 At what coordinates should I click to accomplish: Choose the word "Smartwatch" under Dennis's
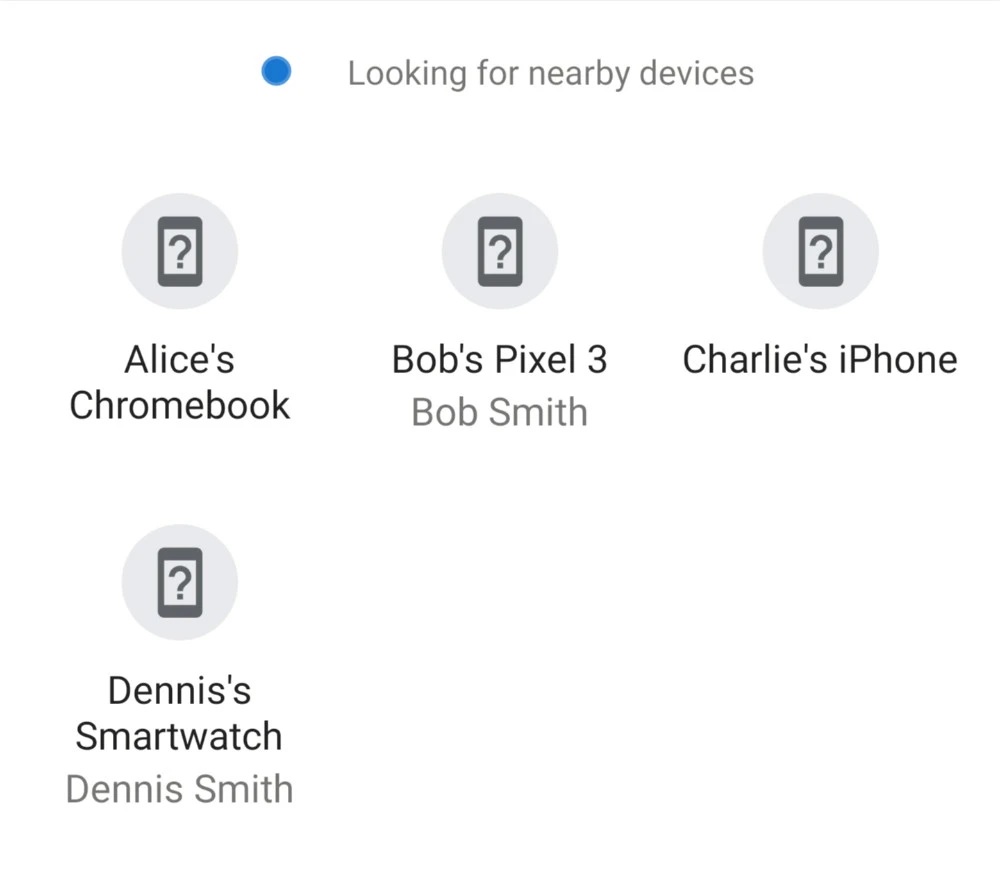click(179, 736)
